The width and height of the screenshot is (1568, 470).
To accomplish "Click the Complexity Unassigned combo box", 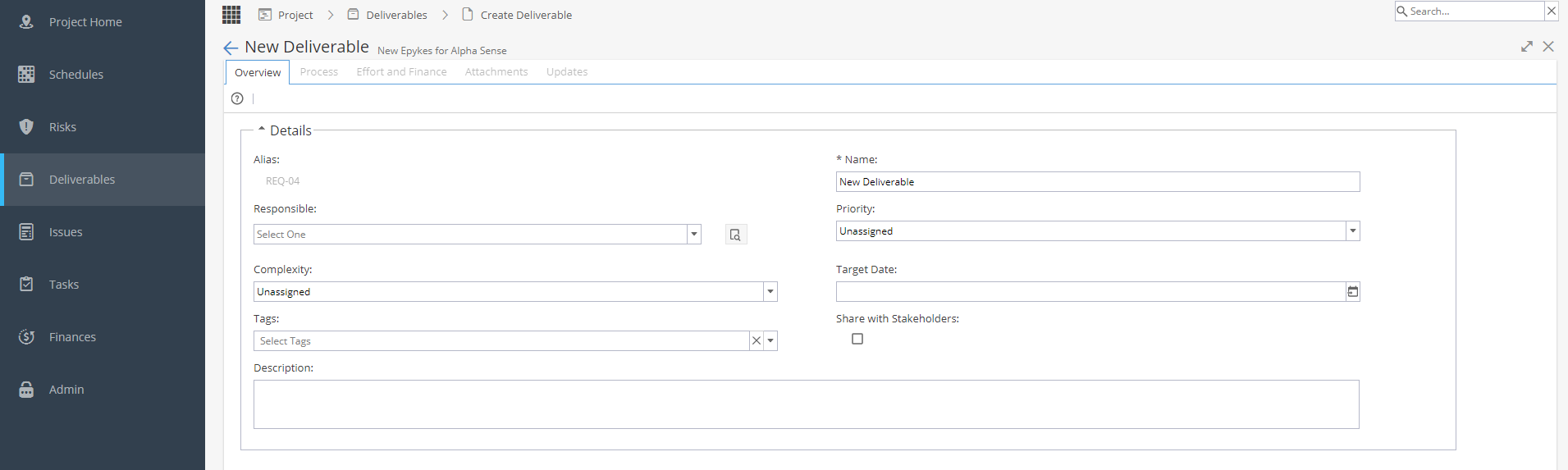I will coord(515,292).
